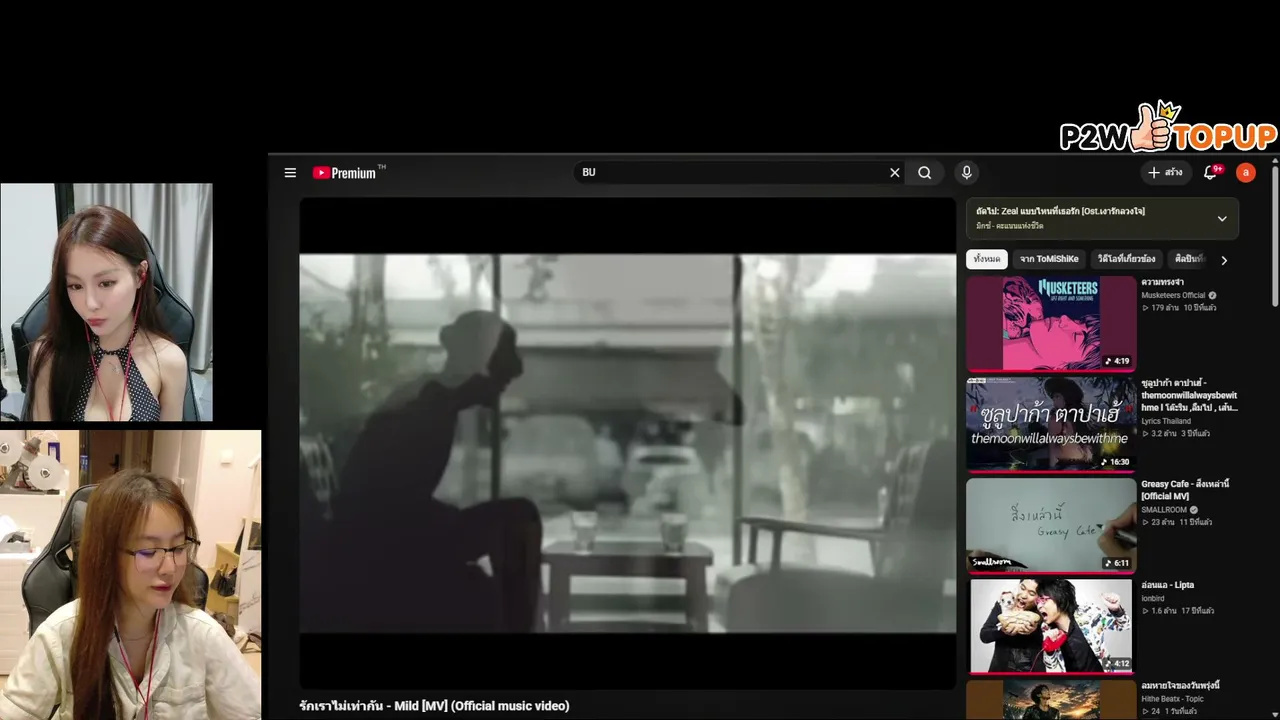Open the account avatar menu
The image size is (1280, 720).
[1245, 173]
